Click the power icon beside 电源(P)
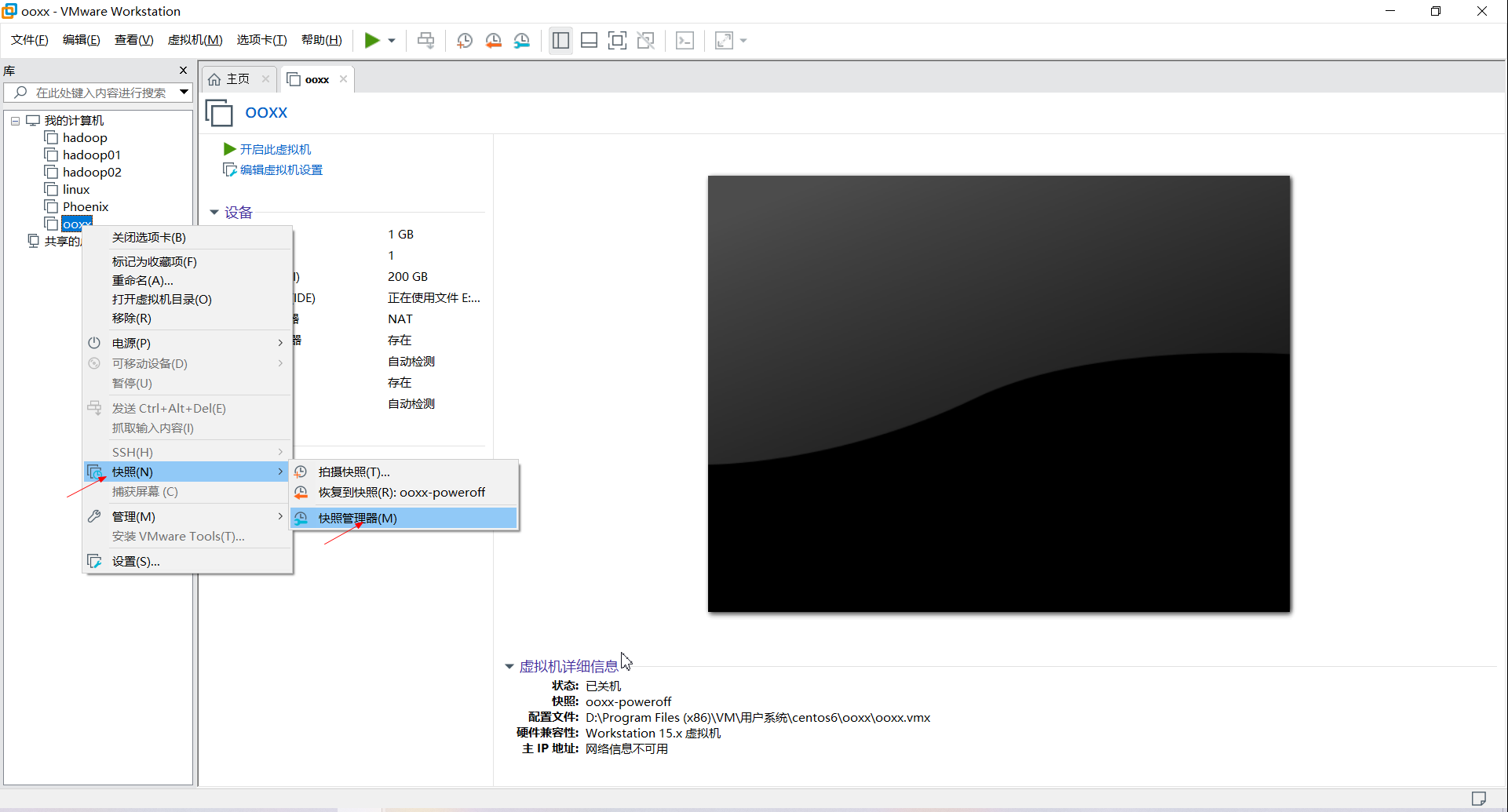The width and height of the screenshot is (1508, 812). 94,343
